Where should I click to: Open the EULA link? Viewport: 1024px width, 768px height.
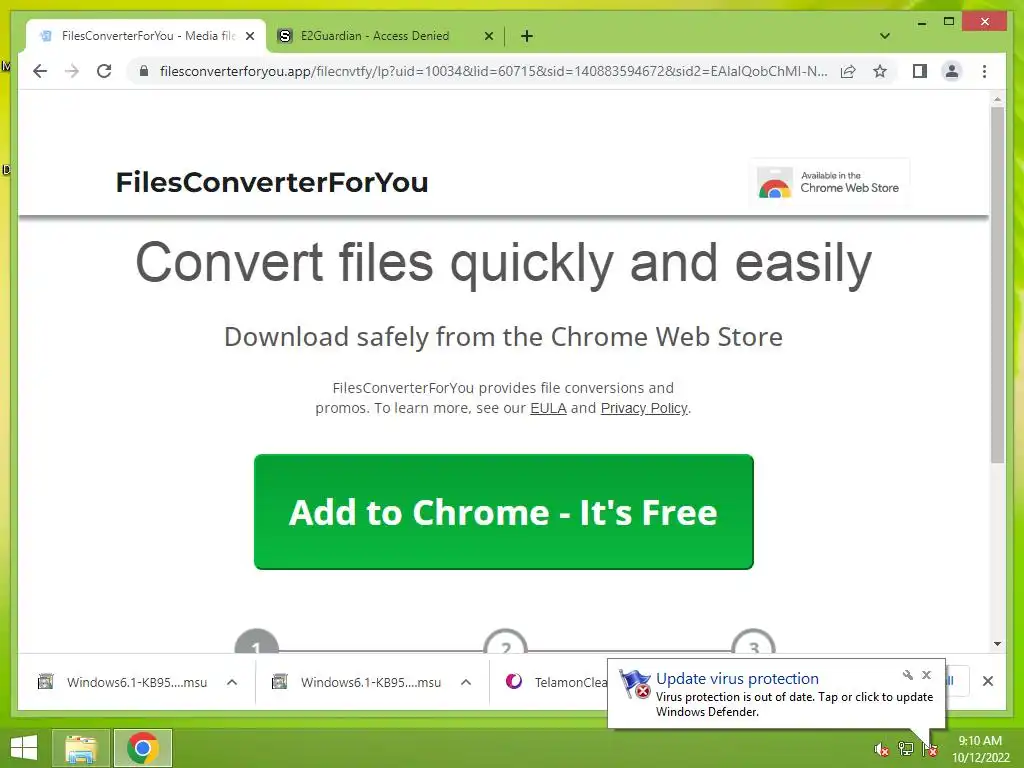pyautogui.click(x=548, y=408)
